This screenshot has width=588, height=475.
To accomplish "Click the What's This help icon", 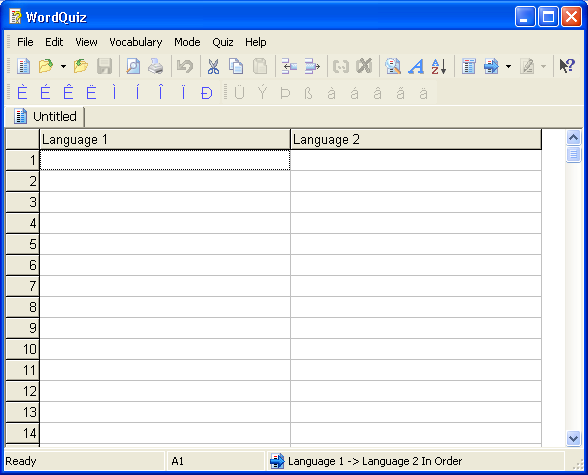I will (x=567, y=66).
